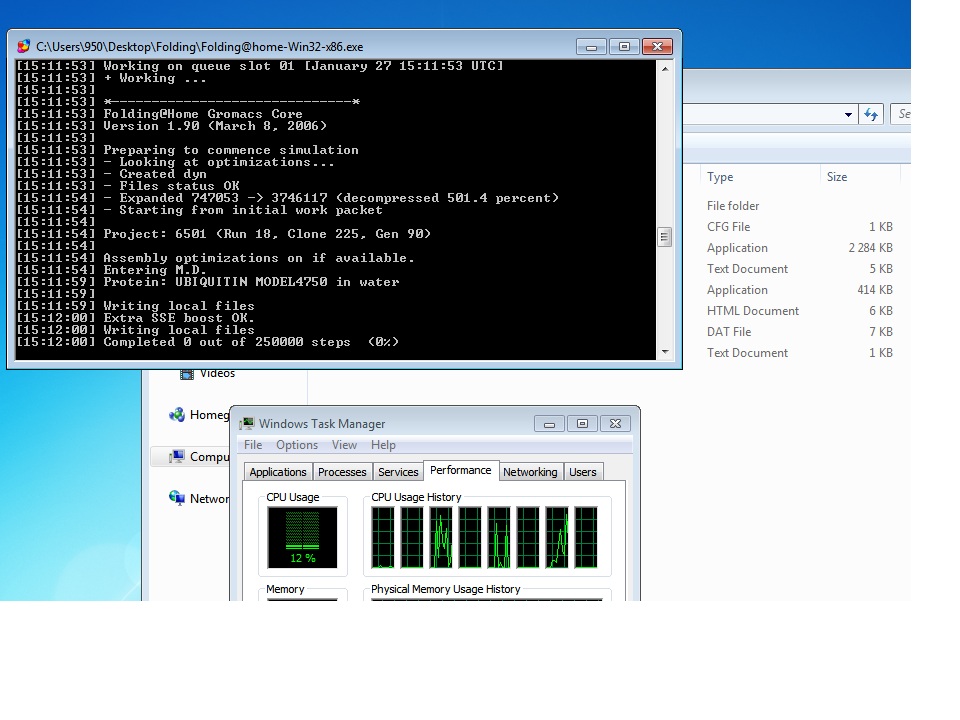Click the Explorer search box
The image size is (960, 720).
coord(901,114)
